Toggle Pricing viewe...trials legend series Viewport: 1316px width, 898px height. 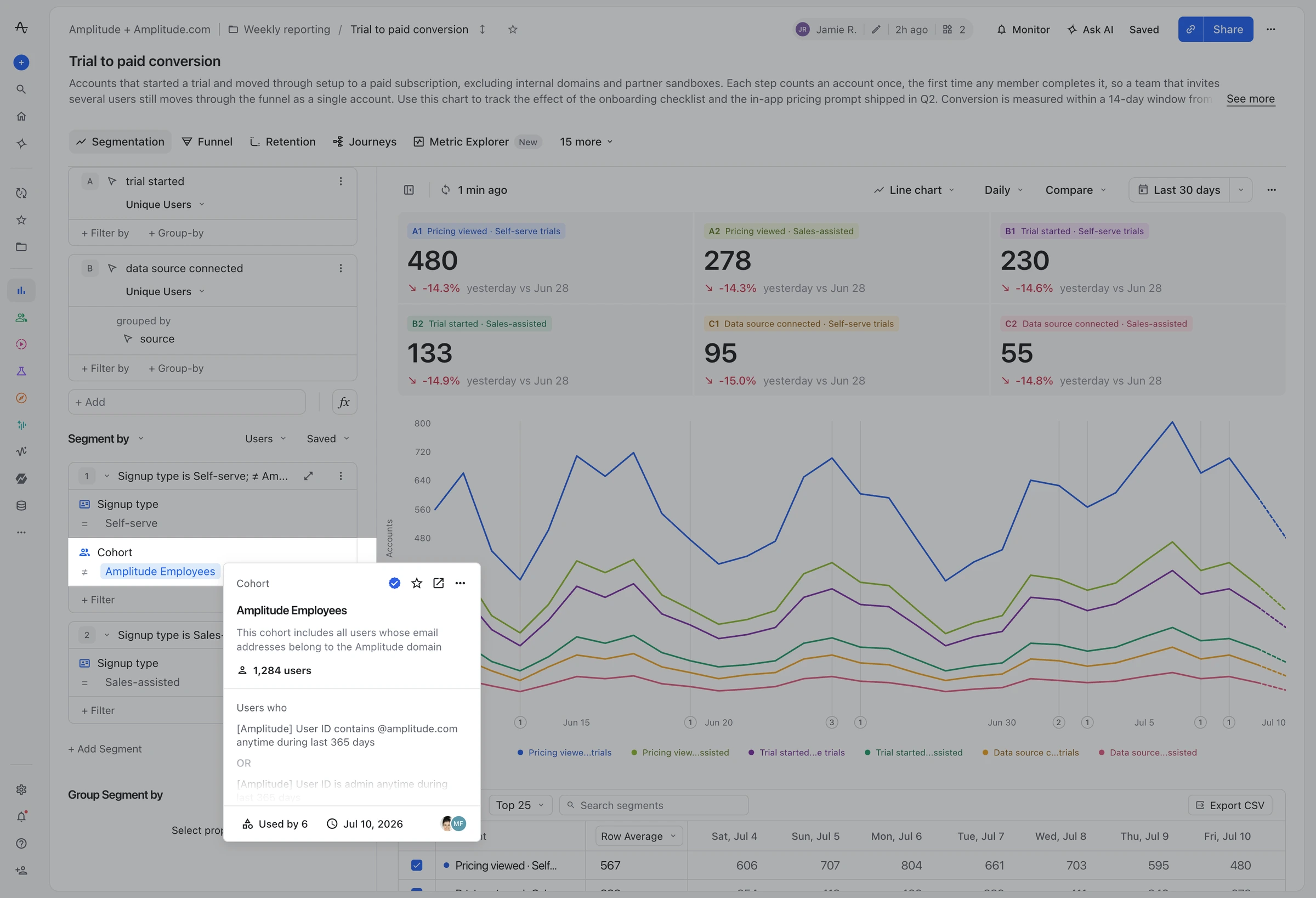[x=564, y=753]
